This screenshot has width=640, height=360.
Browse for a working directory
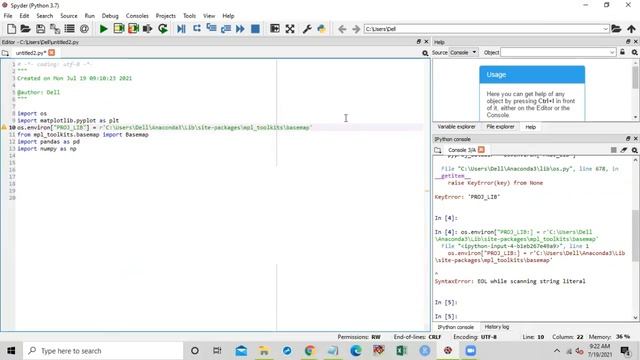[x=616, y=29]
